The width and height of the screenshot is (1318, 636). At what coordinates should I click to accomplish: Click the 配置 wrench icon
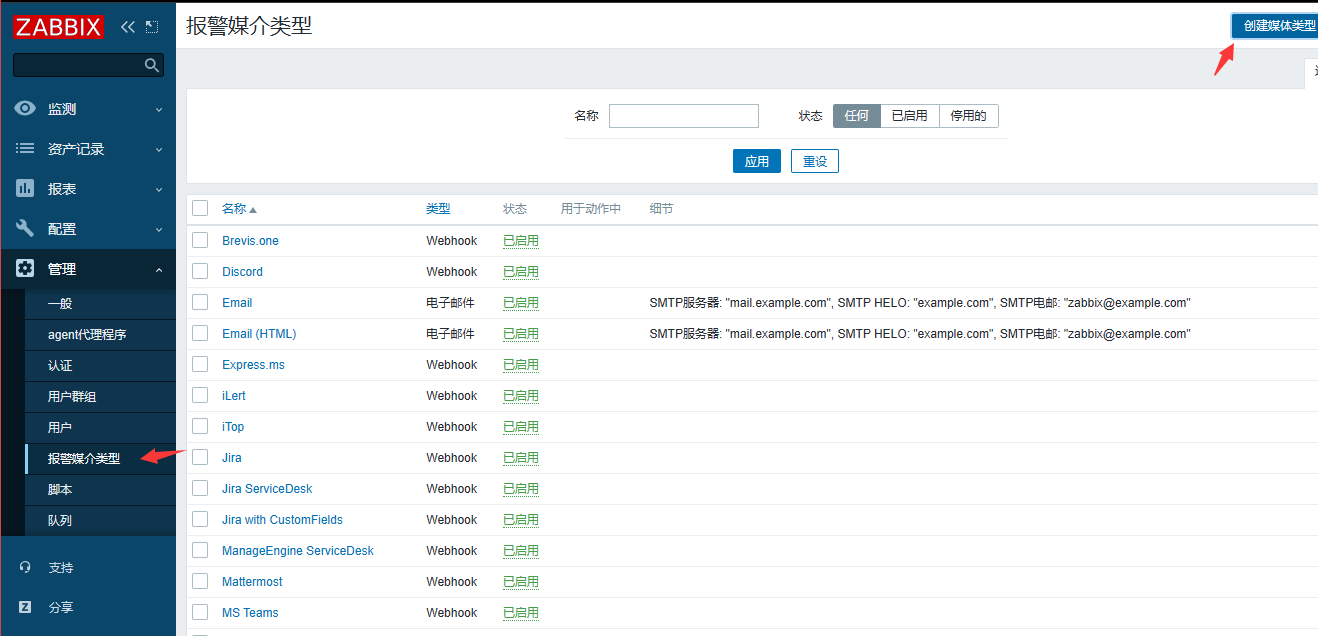[x=25, y=228]
